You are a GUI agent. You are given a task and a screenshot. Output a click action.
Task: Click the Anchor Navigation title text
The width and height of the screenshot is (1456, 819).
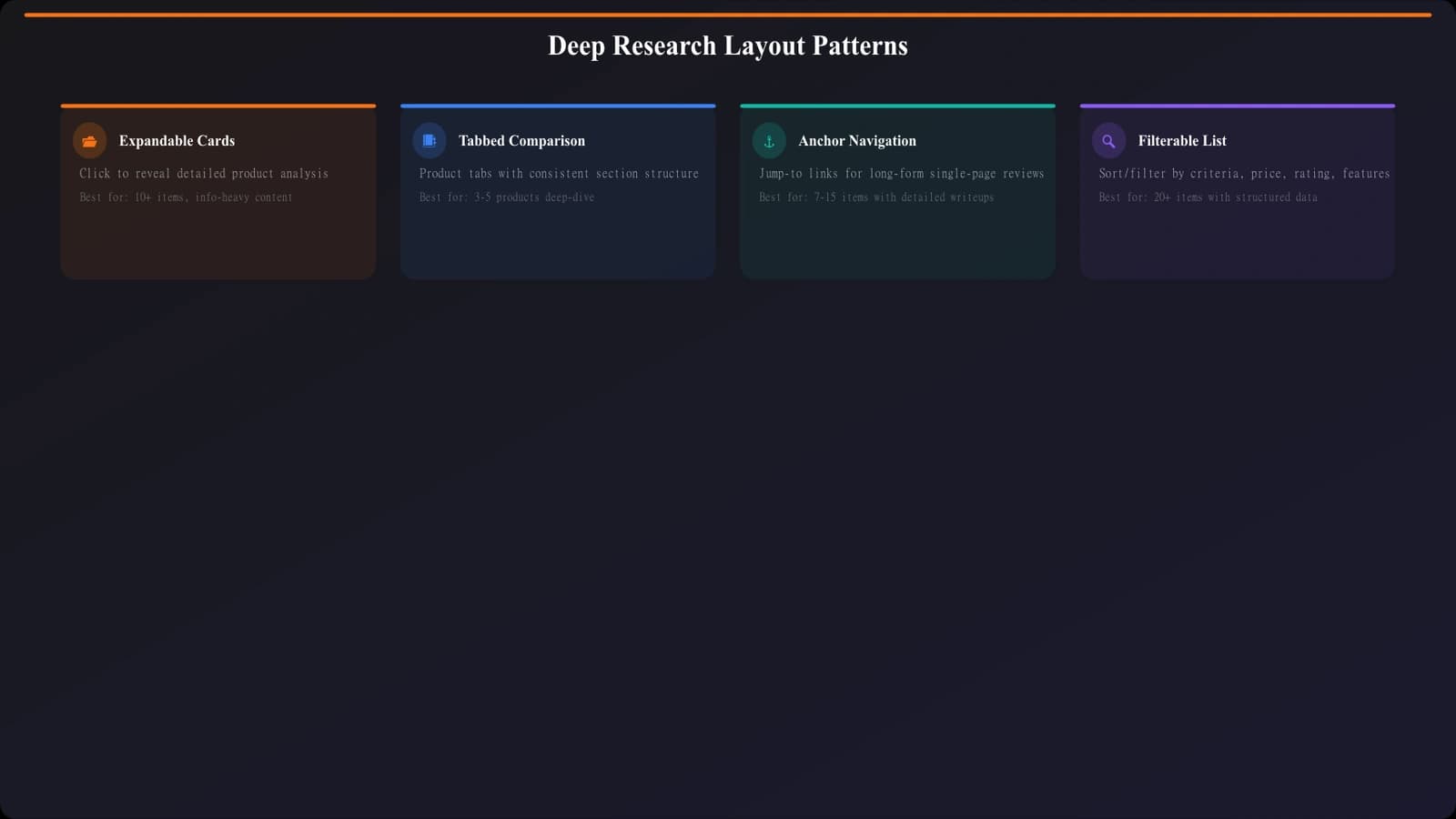pyautogui.click(x=857, y=140)
